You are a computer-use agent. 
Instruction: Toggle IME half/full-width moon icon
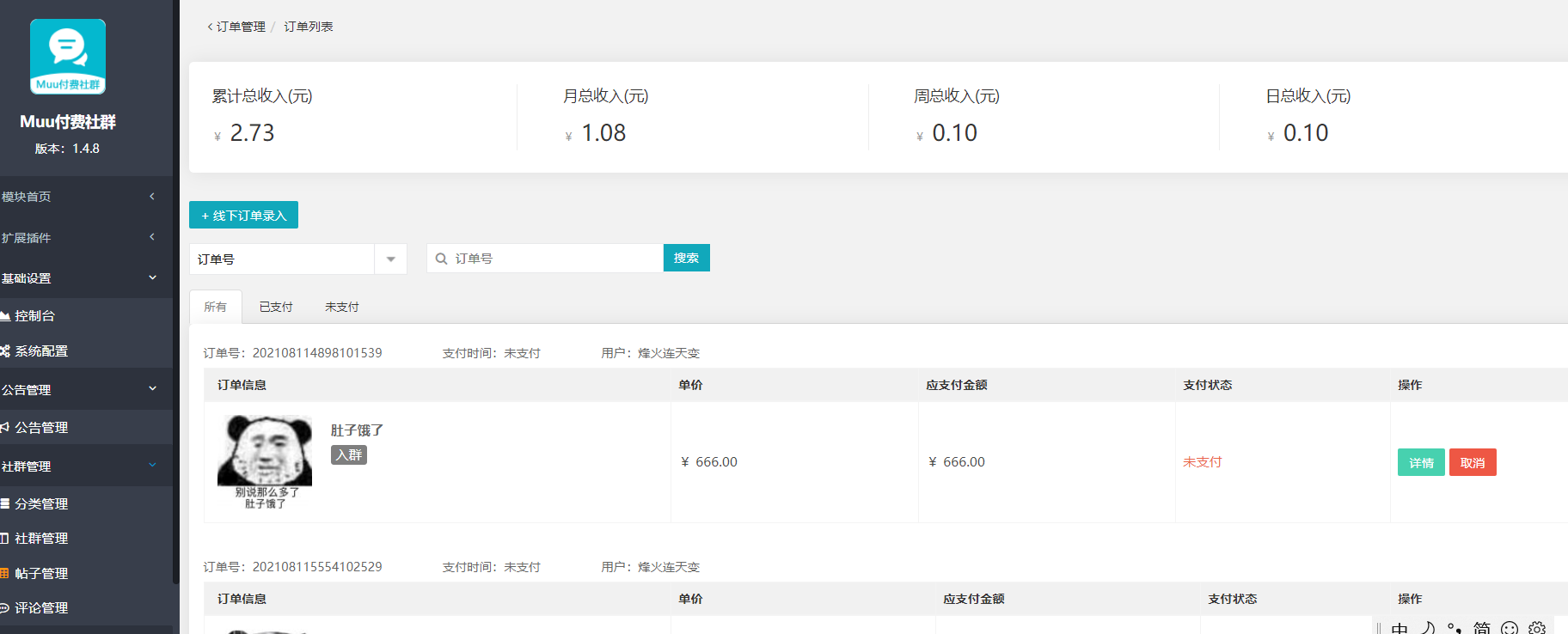tap(1427, 628)
